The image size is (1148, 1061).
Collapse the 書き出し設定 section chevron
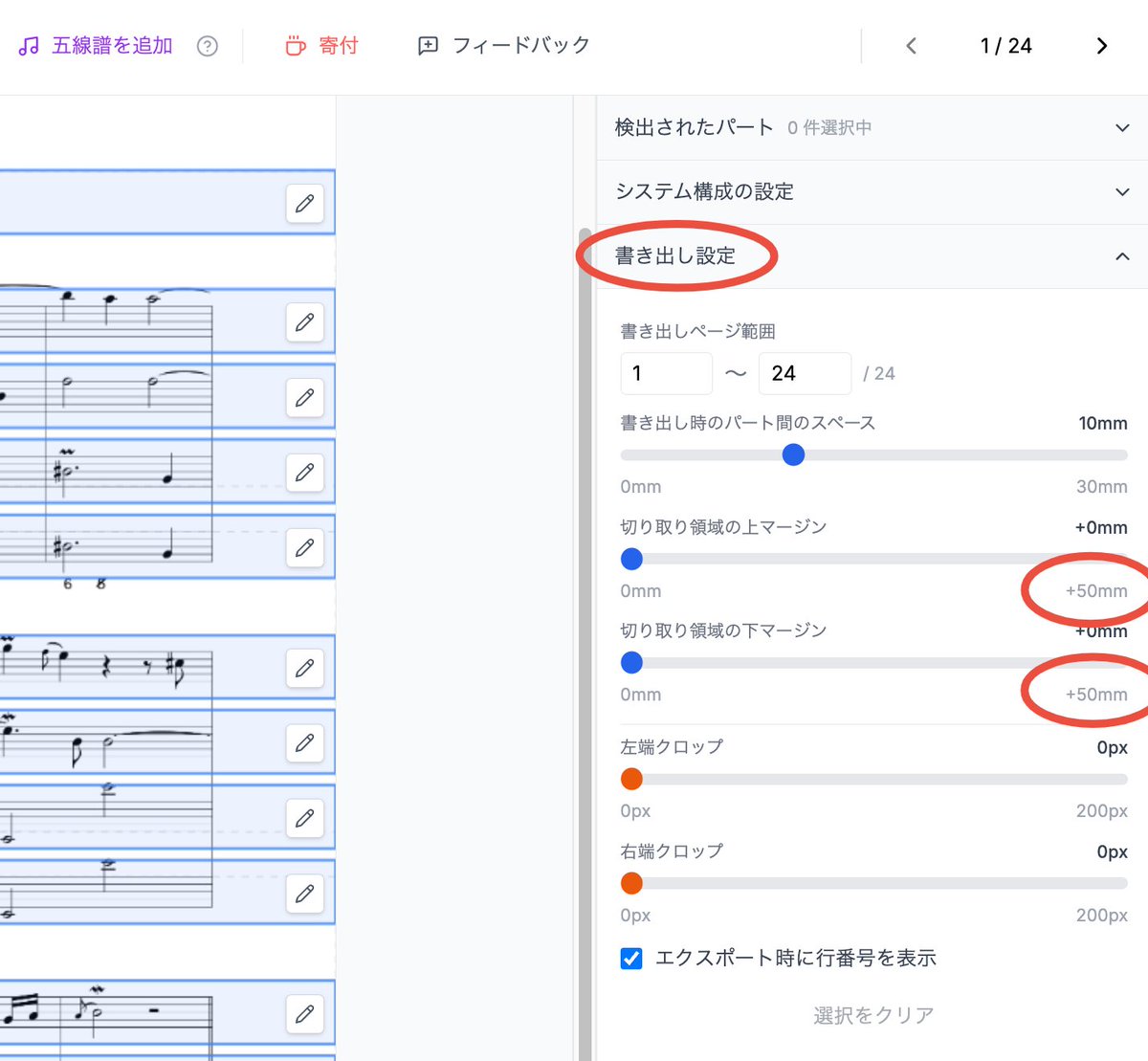coord(1122,255)
